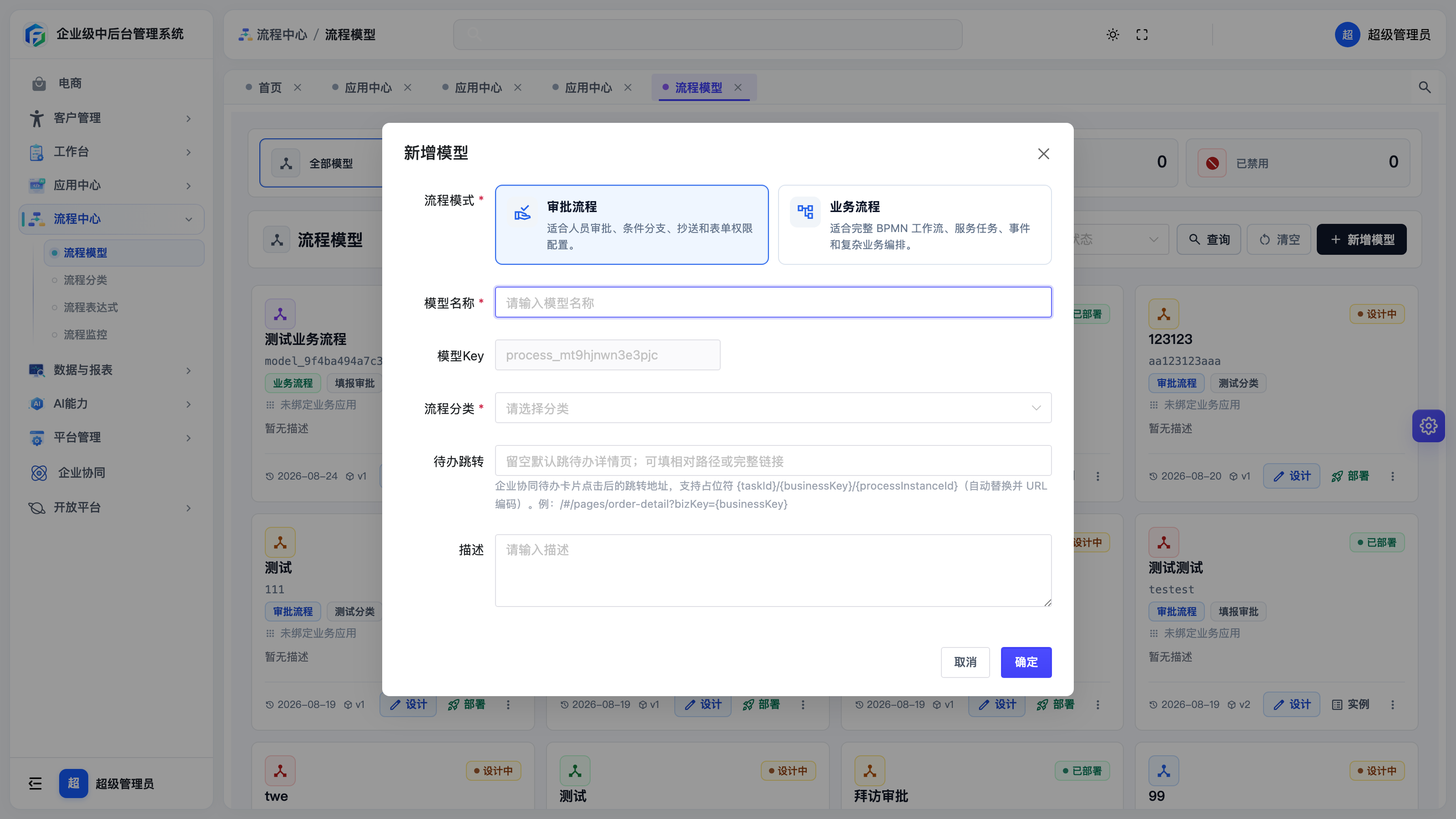Image resolution: width=1456 pixels, height=819 pixels.
Task: Click 设计 on 测试 111 card
Action: 408,704
